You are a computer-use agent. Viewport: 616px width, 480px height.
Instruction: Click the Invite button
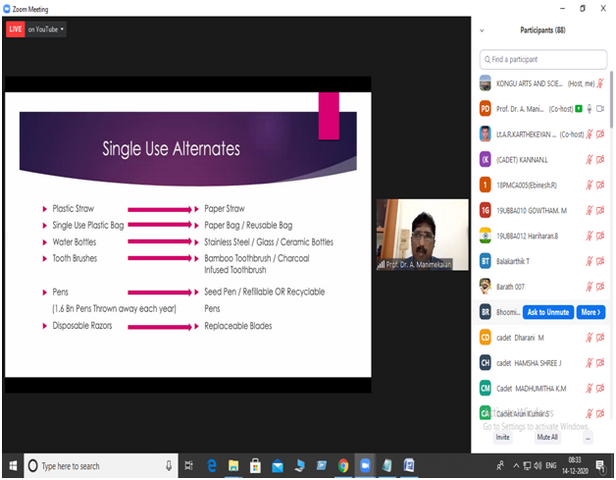click(x=502, y=437)
